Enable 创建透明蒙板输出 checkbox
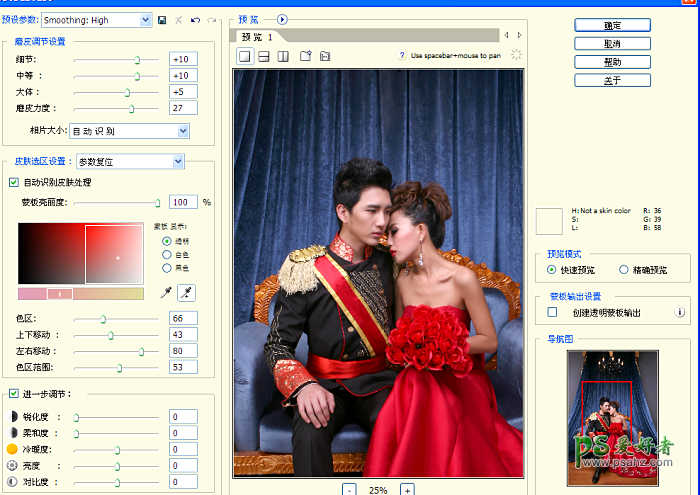Image resolution: width=700 pixels, height=495 pixels. 552,313
